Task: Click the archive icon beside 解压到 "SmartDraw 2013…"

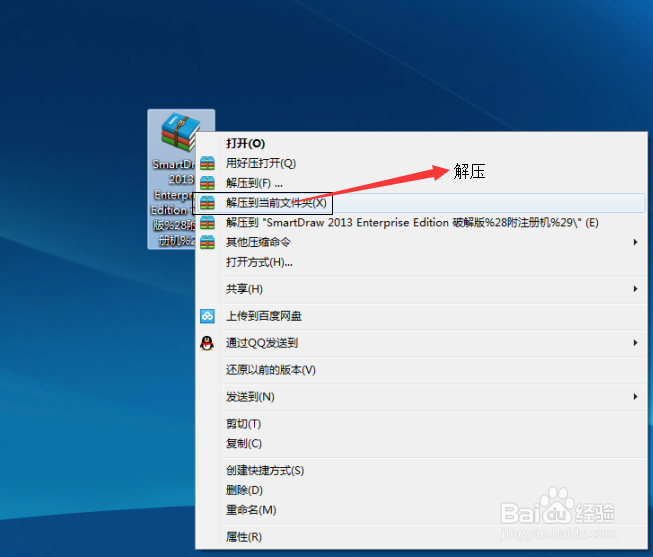Action: tap(207, 222)
